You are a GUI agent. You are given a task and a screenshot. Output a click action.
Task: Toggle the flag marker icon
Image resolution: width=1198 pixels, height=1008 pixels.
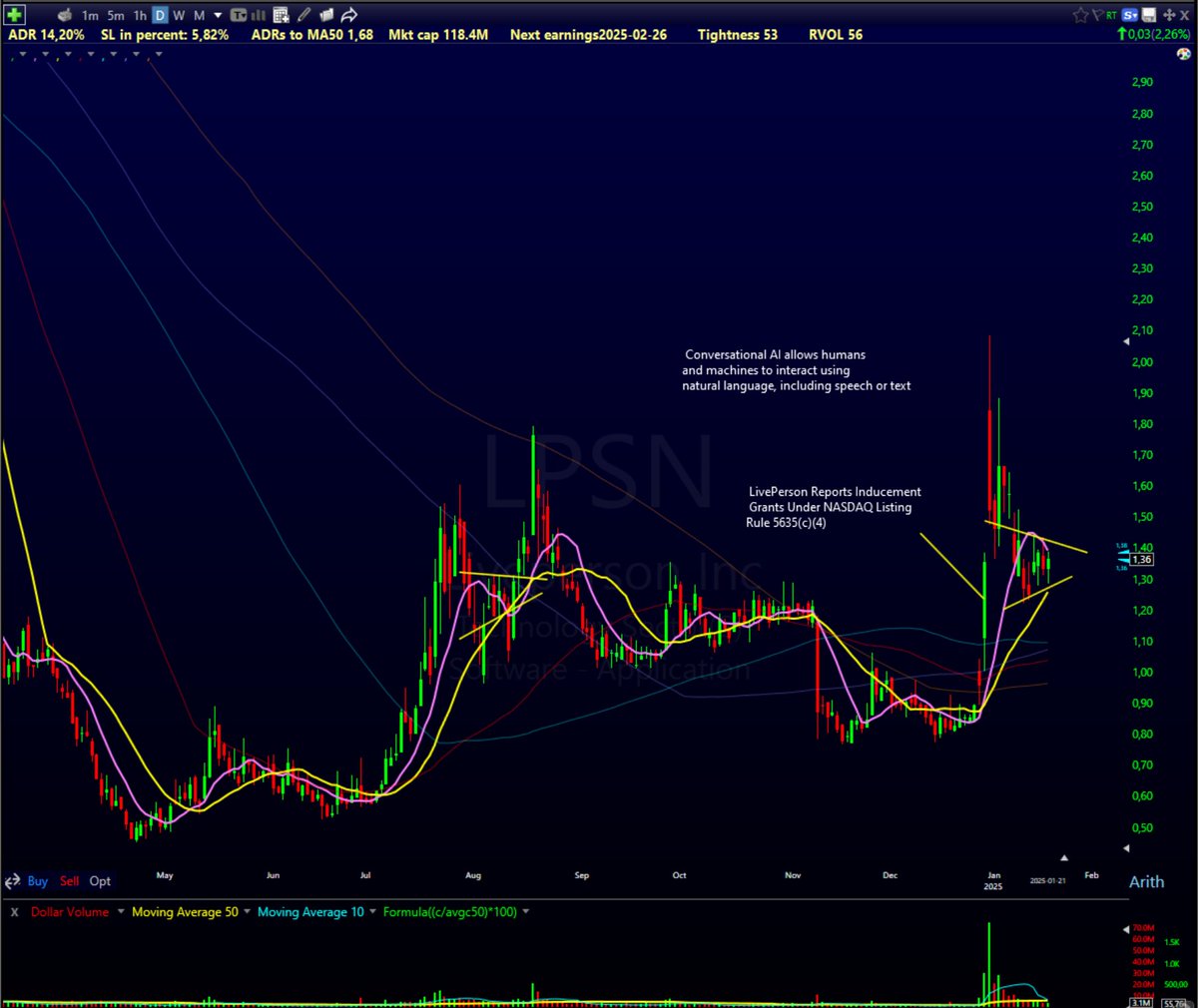[1097, 15]
